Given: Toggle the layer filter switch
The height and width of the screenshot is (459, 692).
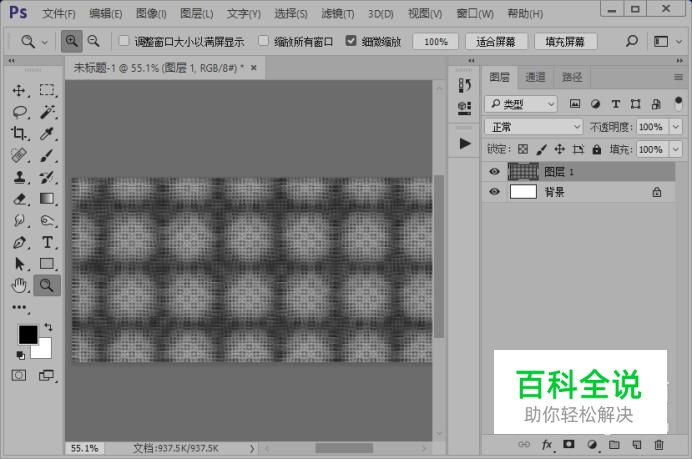Looking at the screenshot, I should [678, 104].
